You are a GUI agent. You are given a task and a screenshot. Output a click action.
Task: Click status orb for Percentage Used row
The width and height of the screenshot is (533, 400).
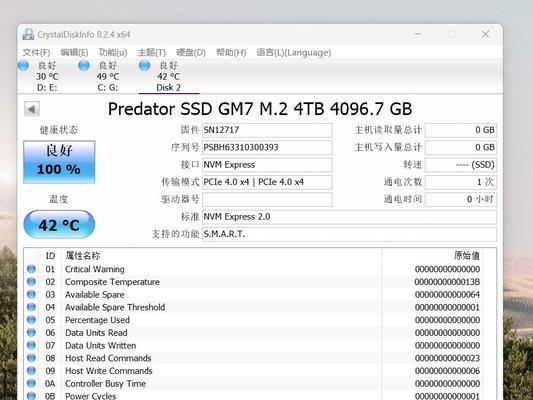pos(31,320)
